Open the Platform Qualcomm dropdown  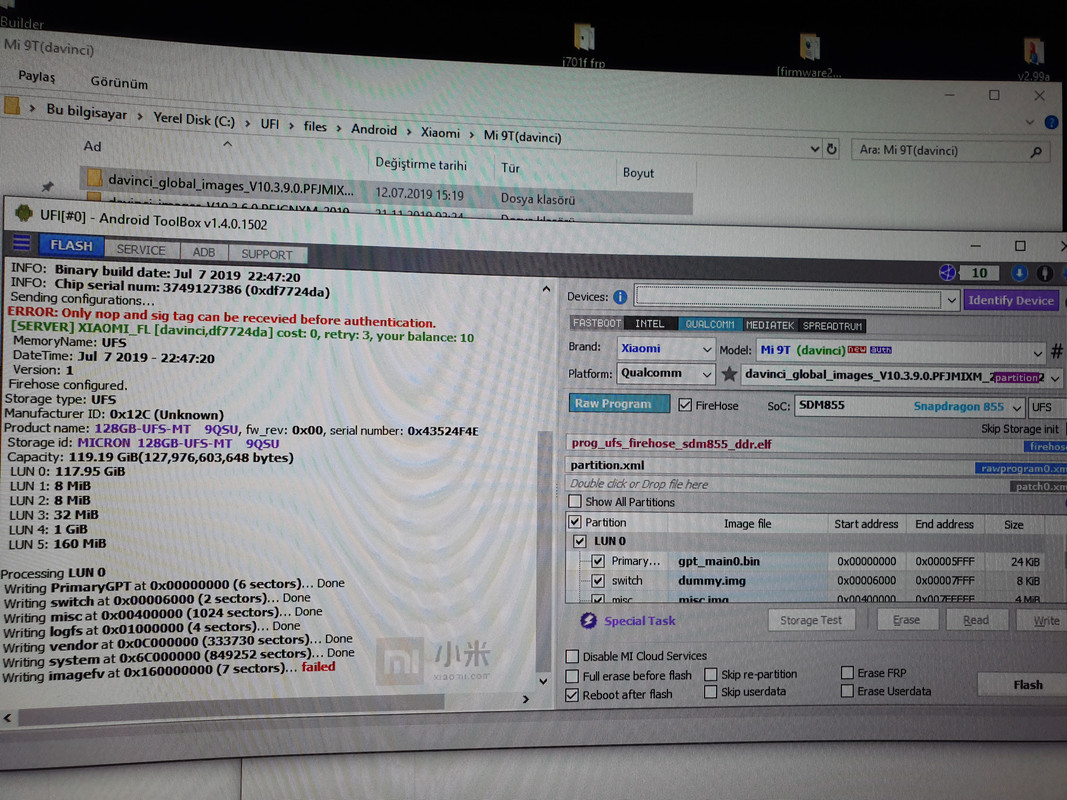coord(706,374)
